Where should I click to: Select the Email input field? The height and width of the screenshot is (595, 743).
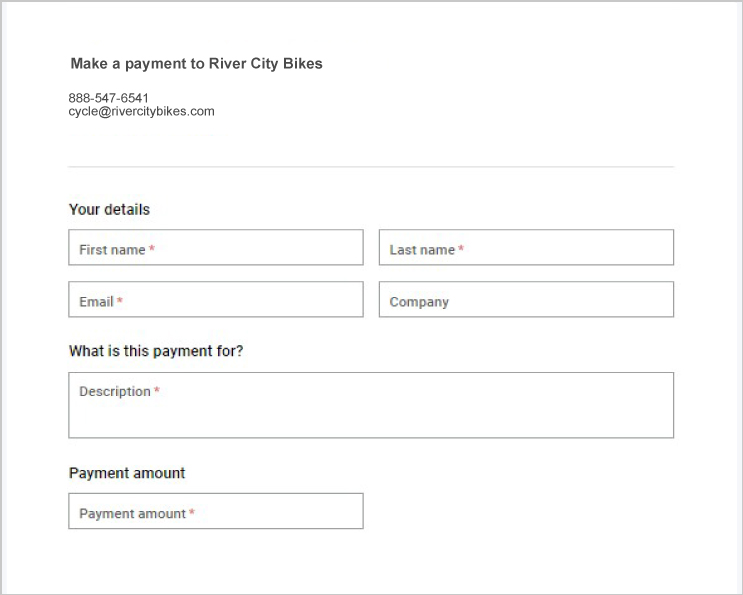coord(216,299)
